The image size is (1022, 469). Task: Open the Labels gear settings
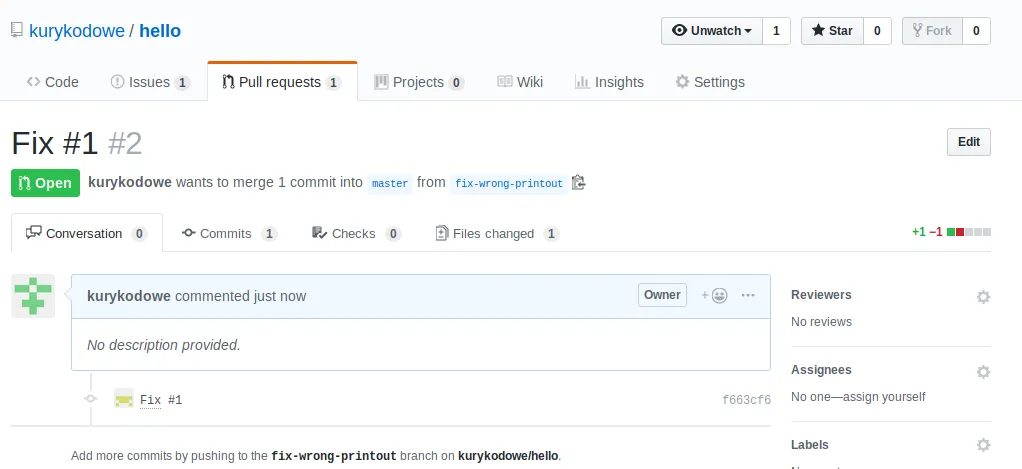[983, 446]
